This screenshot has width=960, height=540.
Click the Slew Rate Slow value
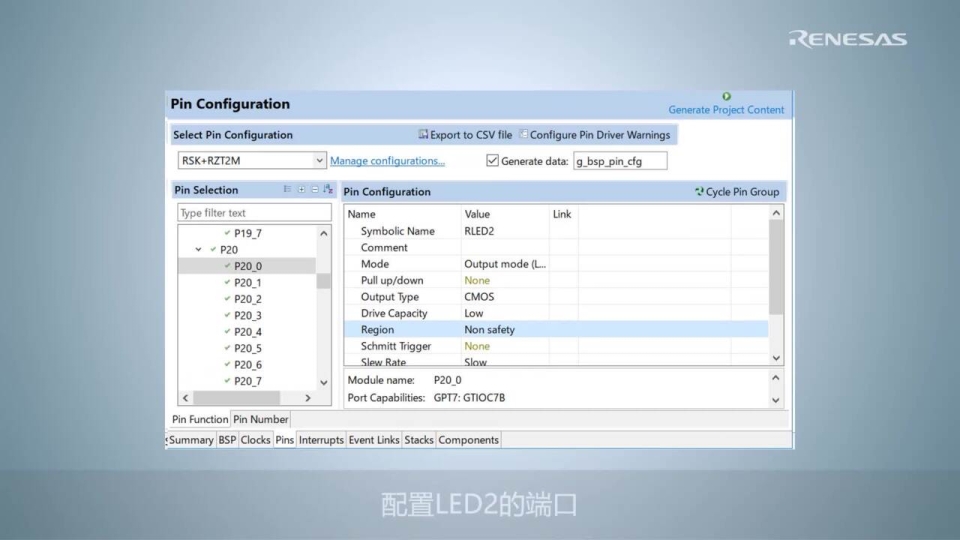coord(475,362)
